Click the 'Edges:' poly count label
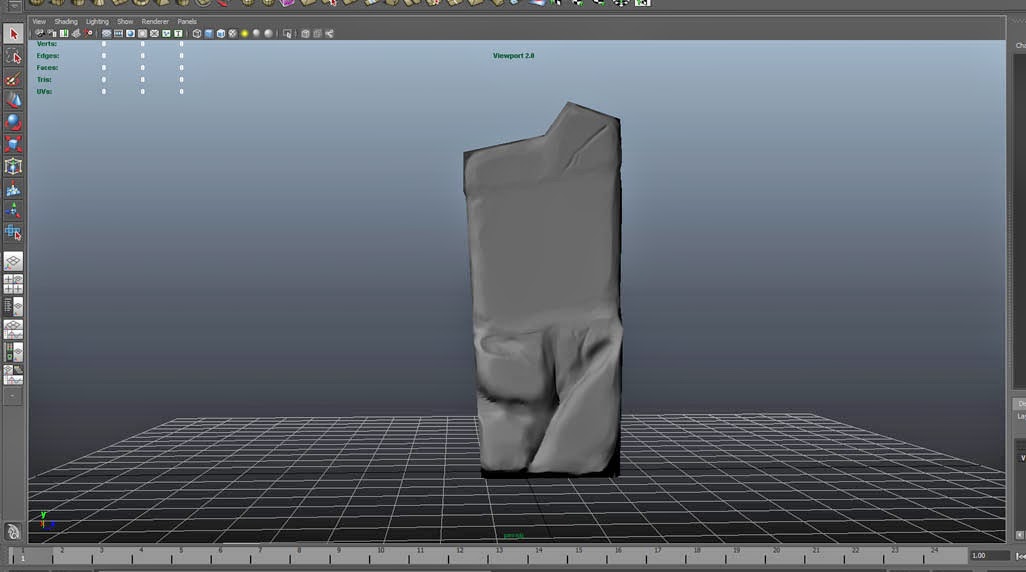 click(x=48, y=56)
